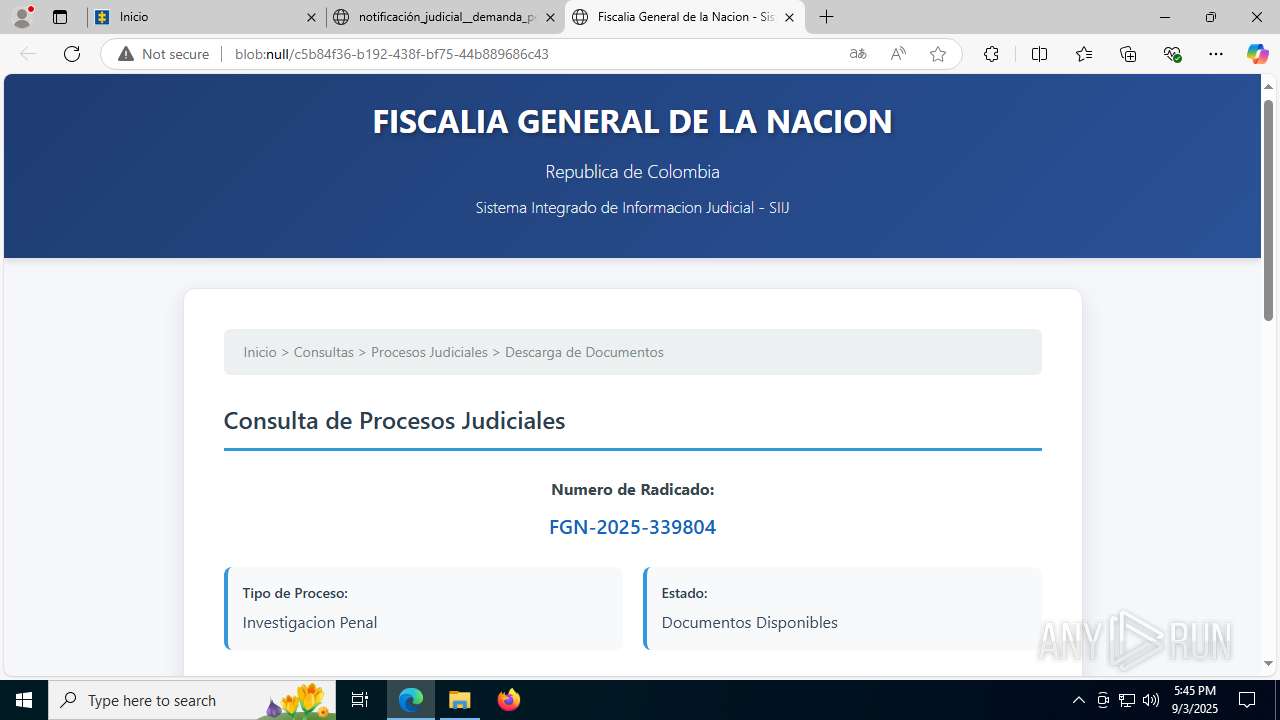Open the Collections icon

(x=1128, y=54)
